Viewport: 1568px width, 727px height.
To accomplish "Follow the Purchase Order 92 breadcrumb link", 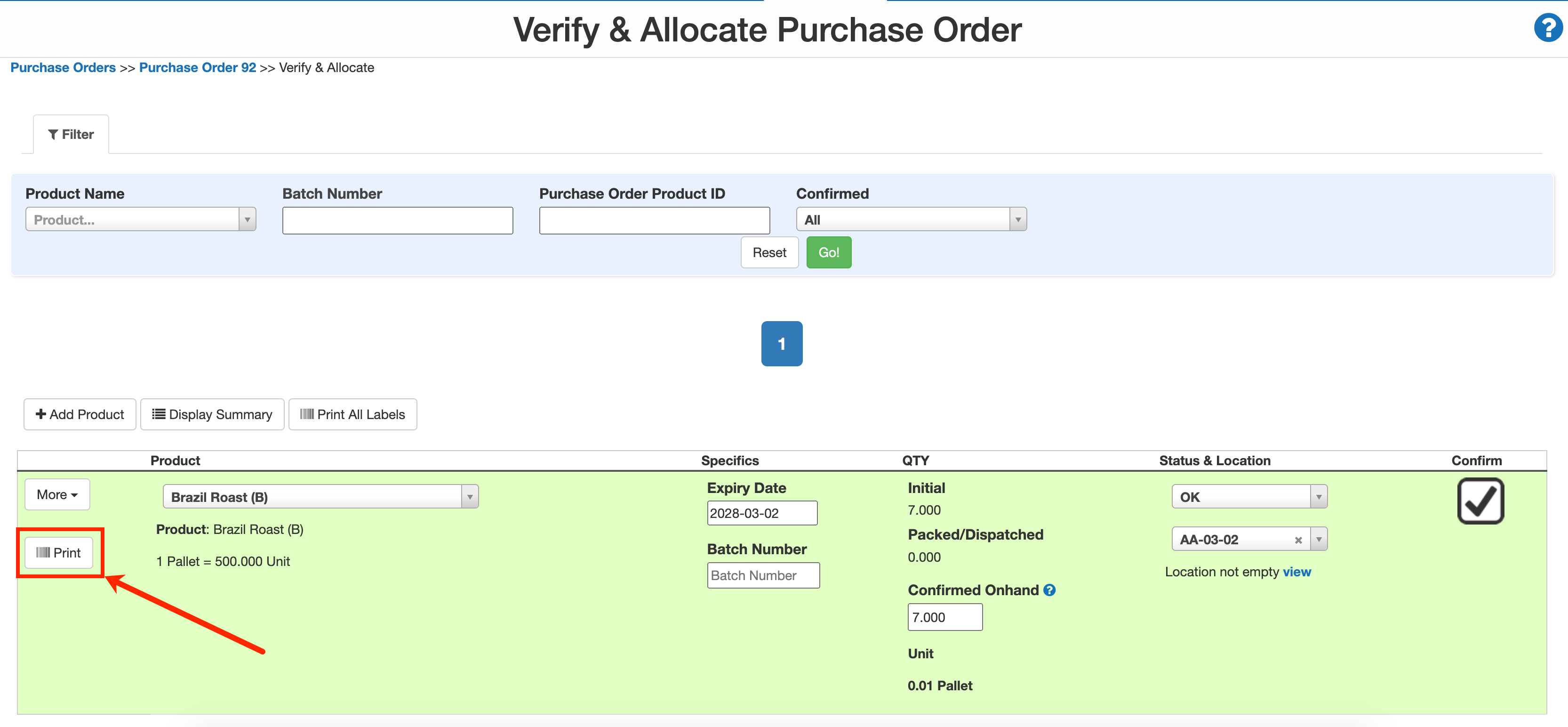I will pos(197,68).
